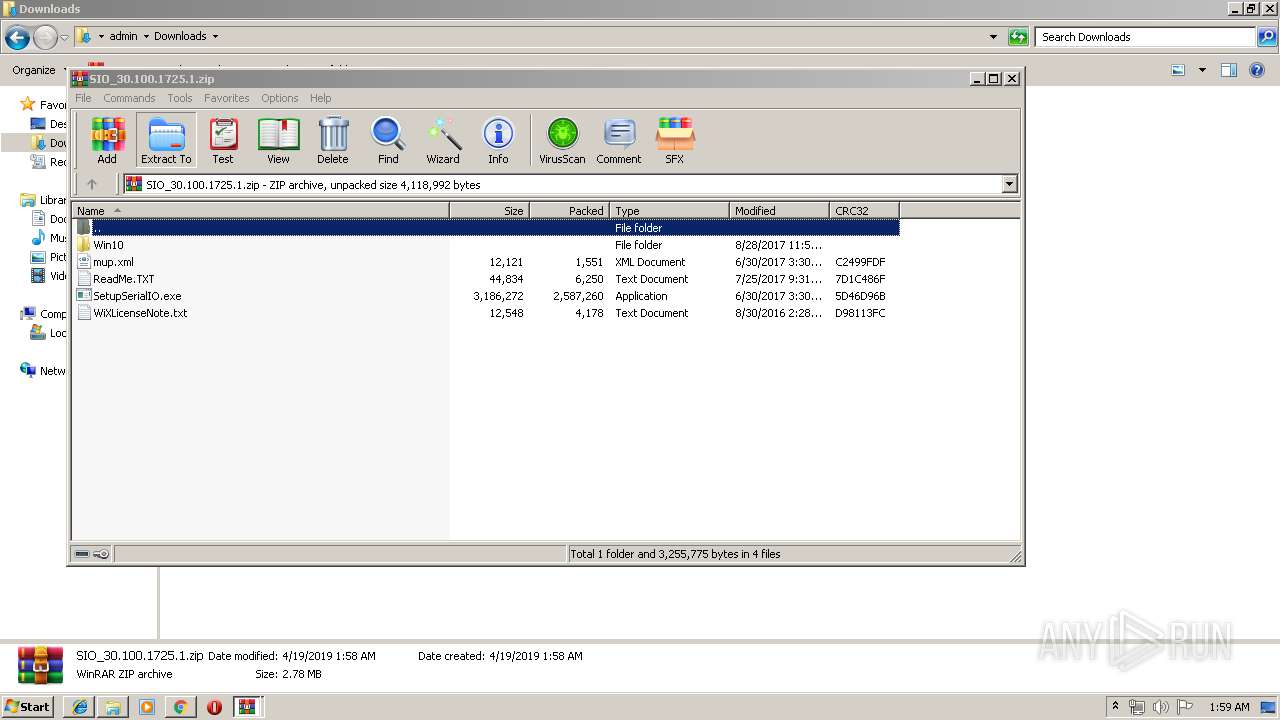
Task: Start VirusScan on the archive
Action: click(x=562, y=140)
